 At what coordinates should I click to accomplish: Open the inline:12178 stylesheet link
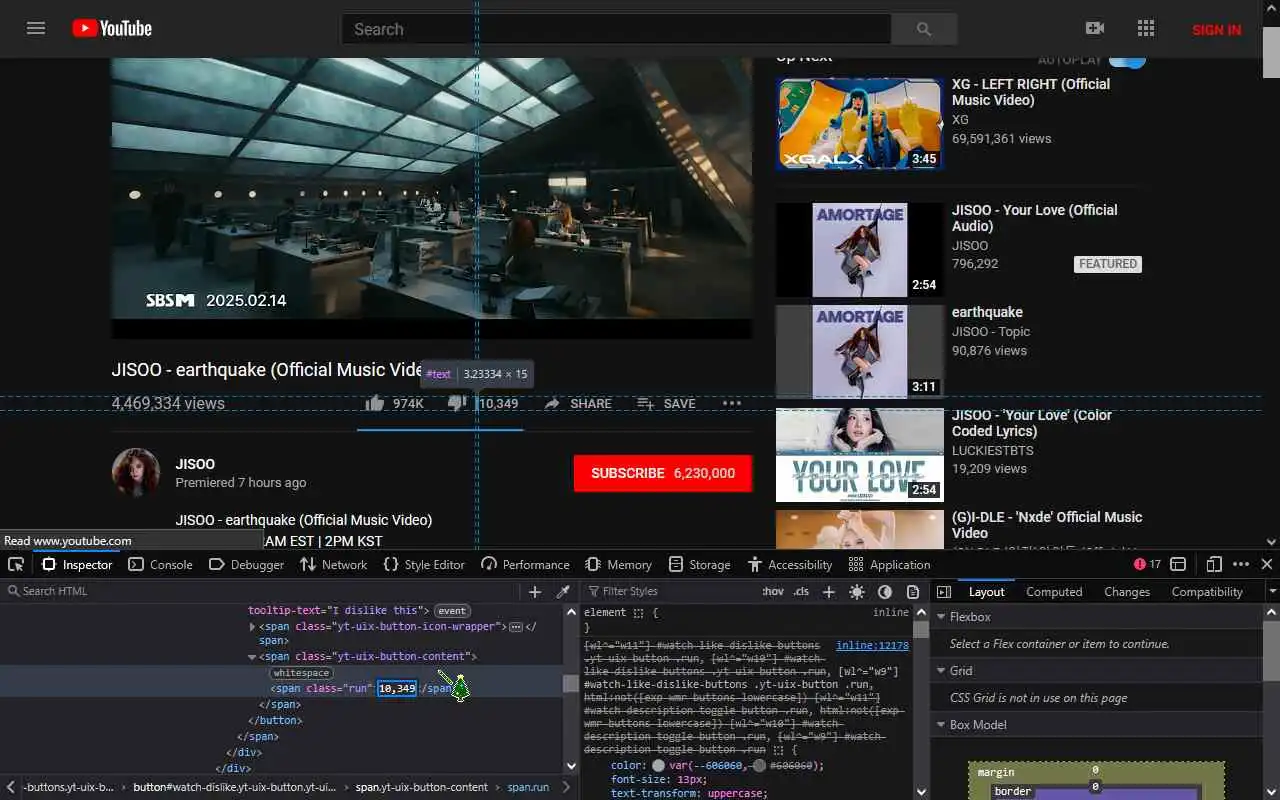(872, 646)
